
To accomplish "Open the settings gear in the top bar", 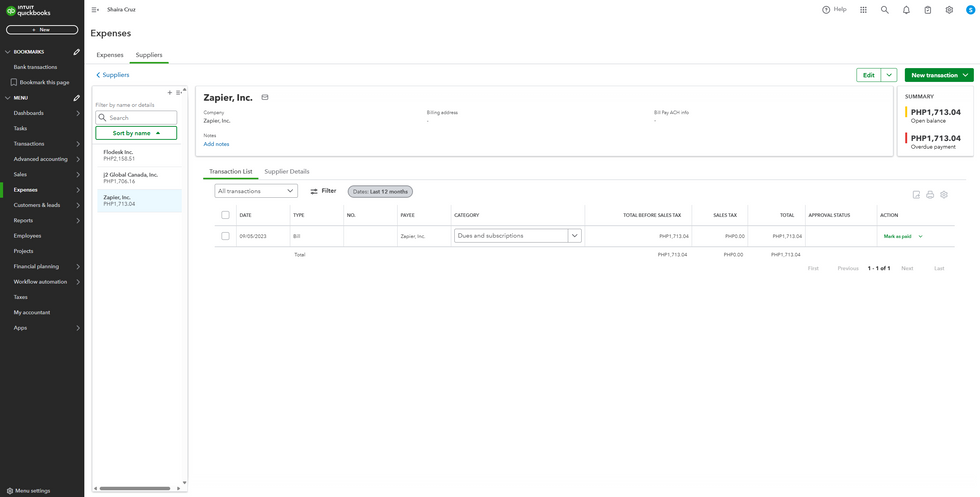I will 949,10.
